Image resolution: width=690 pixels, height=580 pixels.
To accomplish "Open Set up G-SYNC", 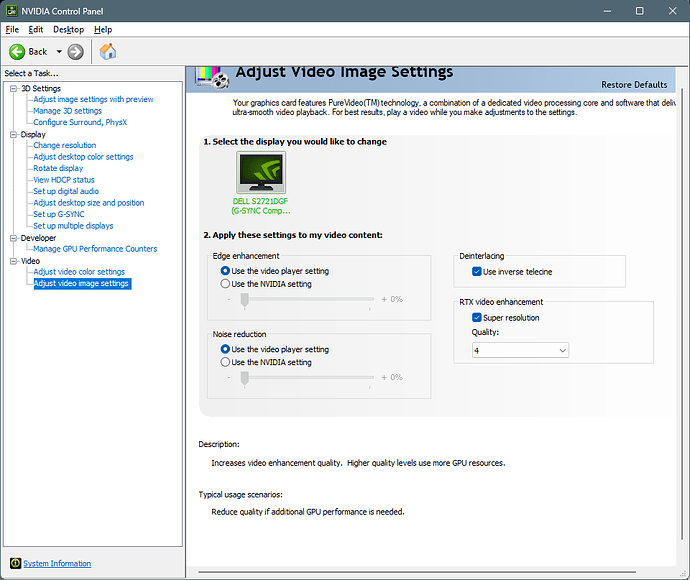I will tap(59, 214).
